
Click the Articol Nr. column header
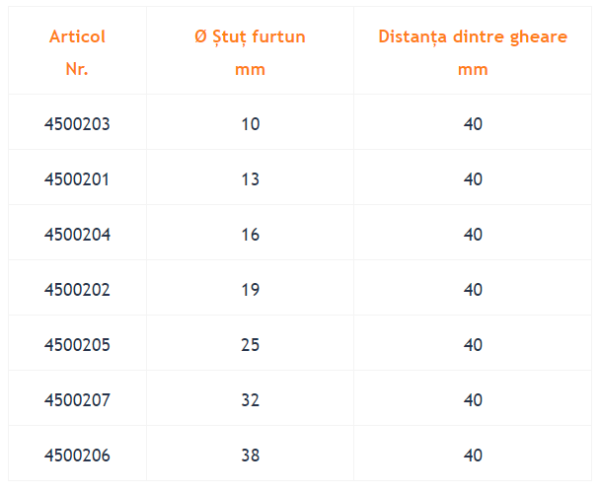(77, 53)
